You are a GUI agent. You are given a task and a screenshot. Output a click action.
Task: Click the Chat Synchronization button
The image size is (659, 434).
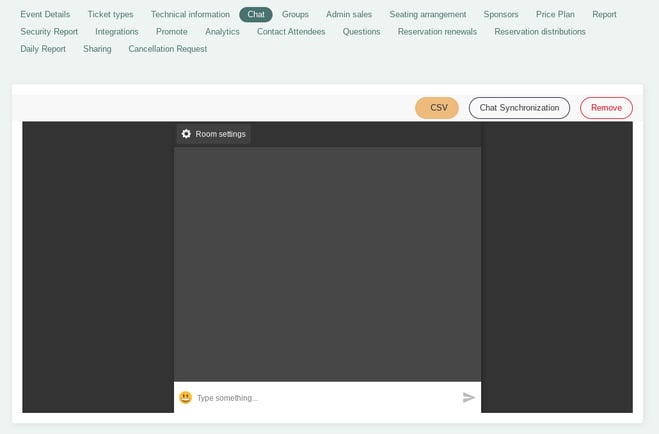pyautogui.click(x=519, y=108)
